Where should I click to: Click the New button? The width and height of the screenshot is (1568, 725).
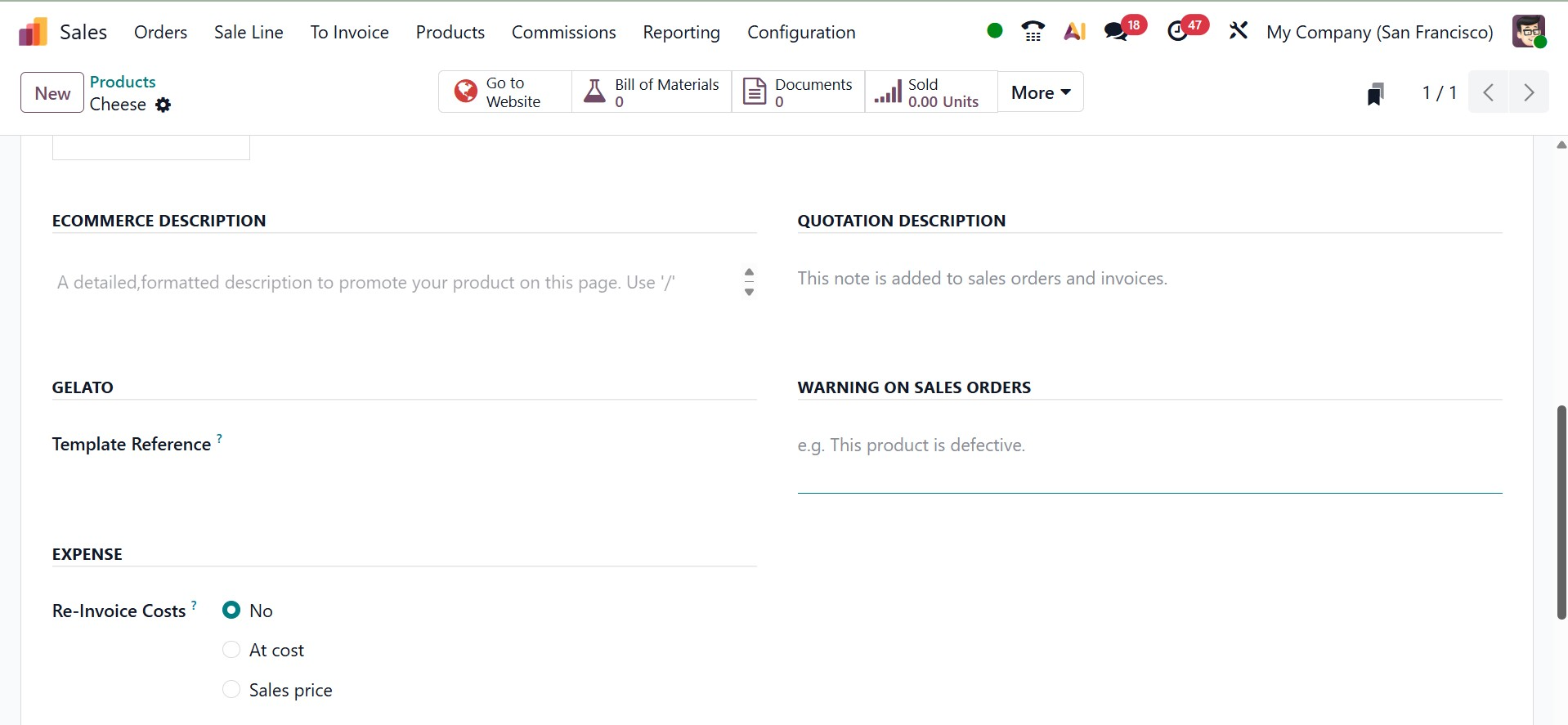(x=52, y=92)
